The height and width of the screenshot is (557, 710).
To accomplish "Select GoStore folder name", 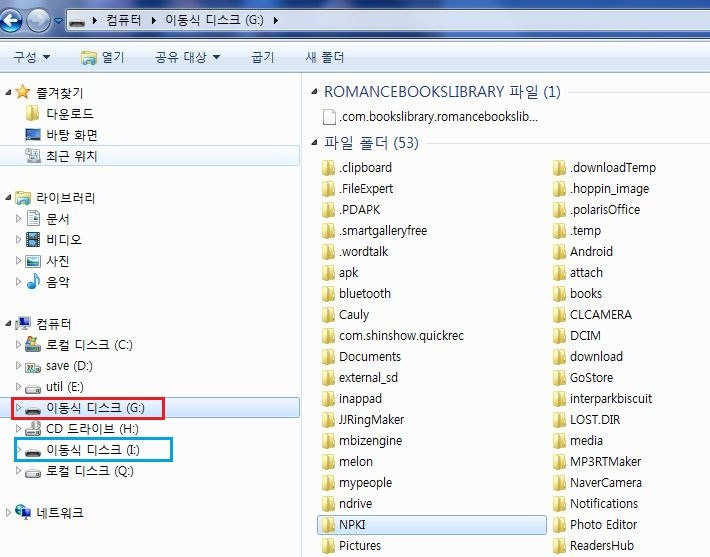I will click(x=591, y=377).
